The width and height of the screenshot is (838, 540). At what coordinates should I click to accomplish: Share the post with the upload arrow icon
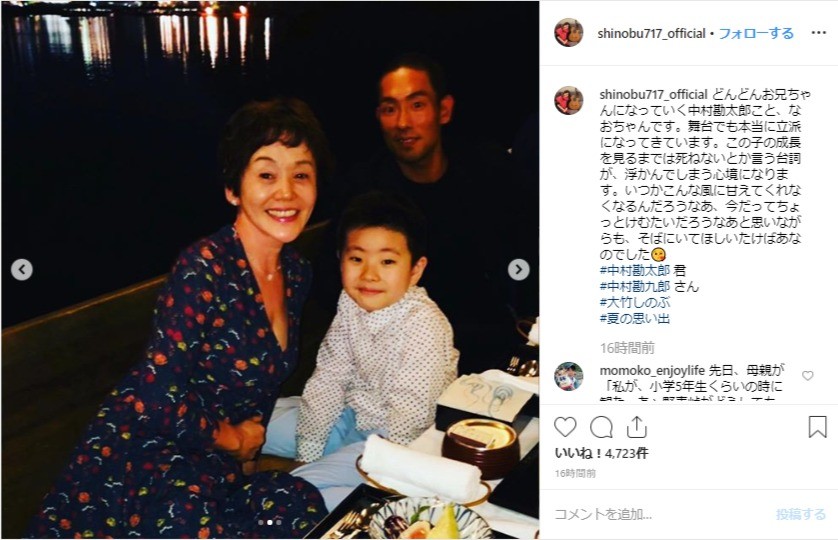tap(637, 427)
